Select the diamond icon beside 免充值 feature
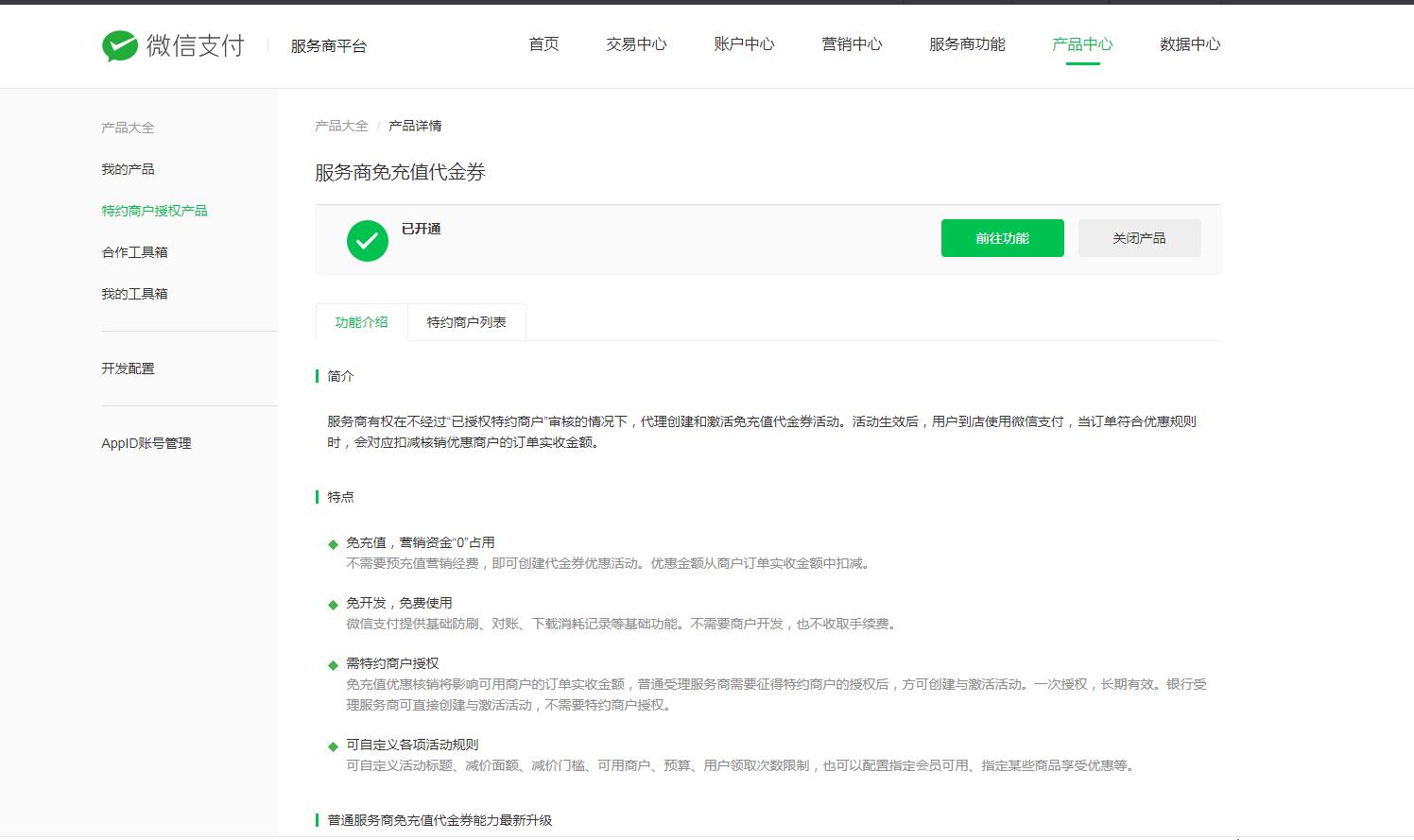1414x840 pixels. [x=333, y=542]
